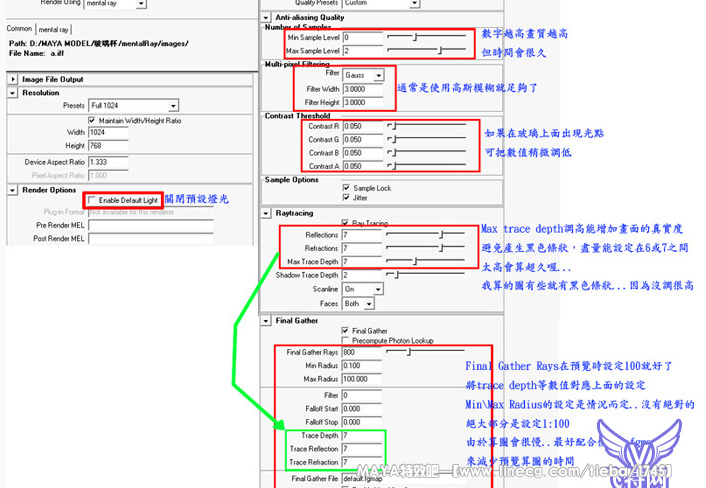Click the Device Aspect Ratio field
Viewport: 706px width, 488px height.
pyautogui.click(x=109, y=162)
